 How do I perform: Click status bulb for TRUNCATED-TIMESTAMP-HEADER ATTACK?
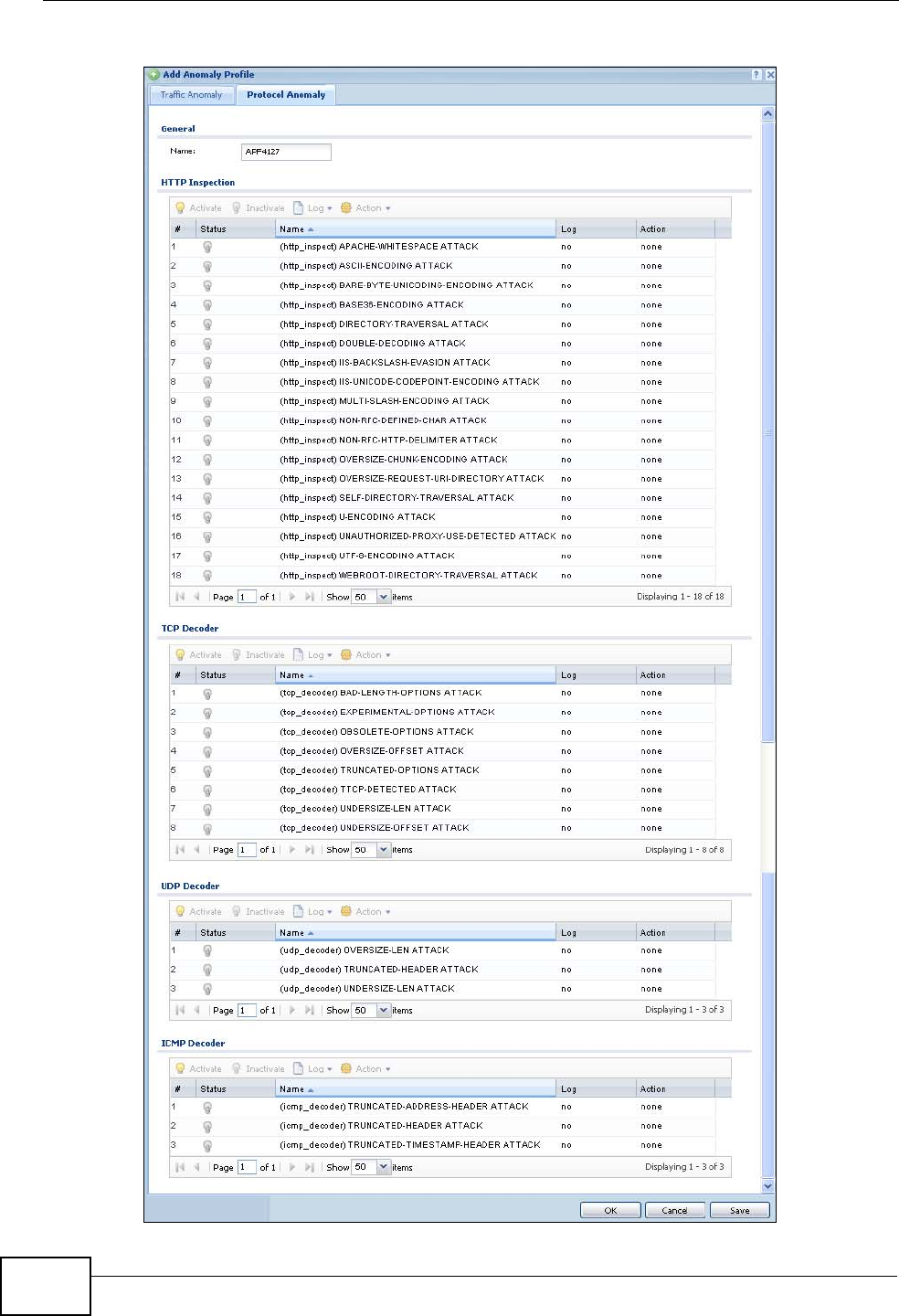(207, 1145)
